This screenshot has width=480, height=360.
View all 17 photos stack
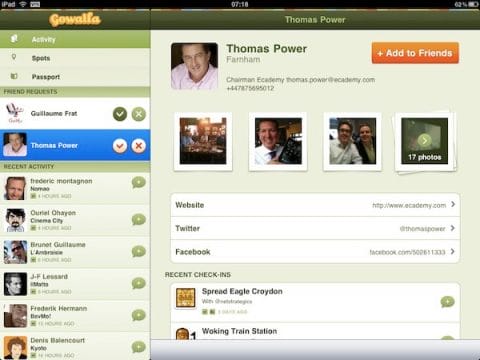click(425, 142)
